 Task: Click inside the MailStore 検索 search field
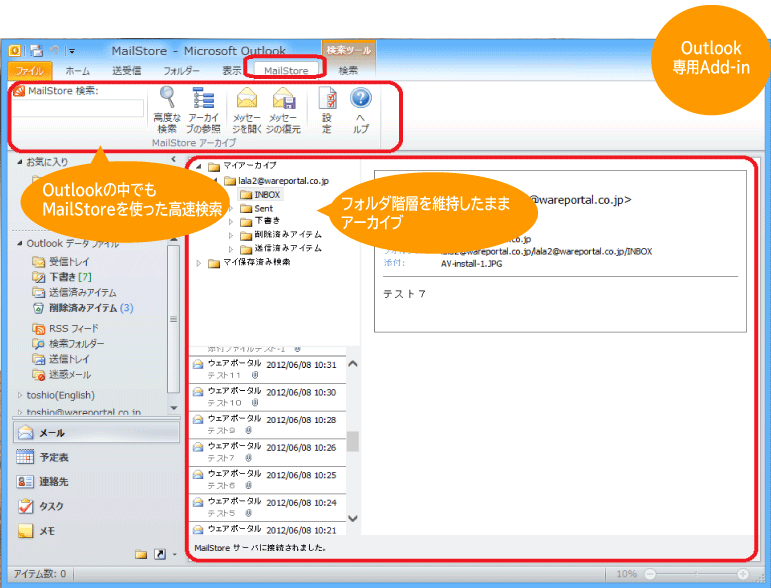click(x=78, y=108)
